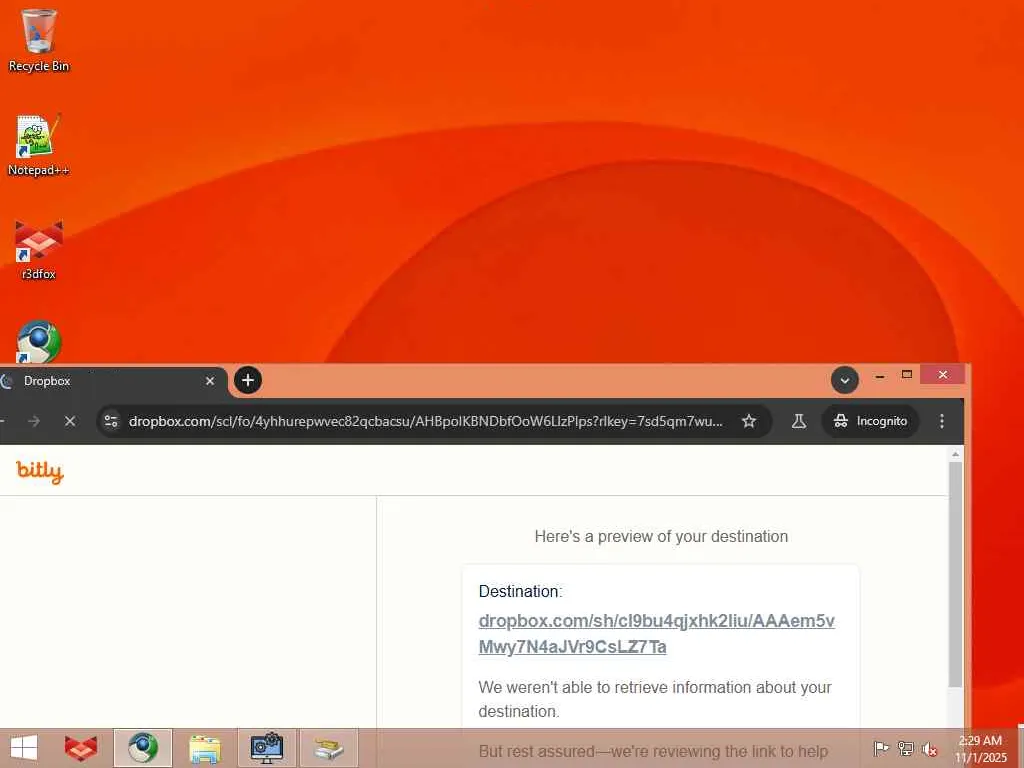Open the experiments flask icon
The image size is (1024, 768).
click(799, 421)
